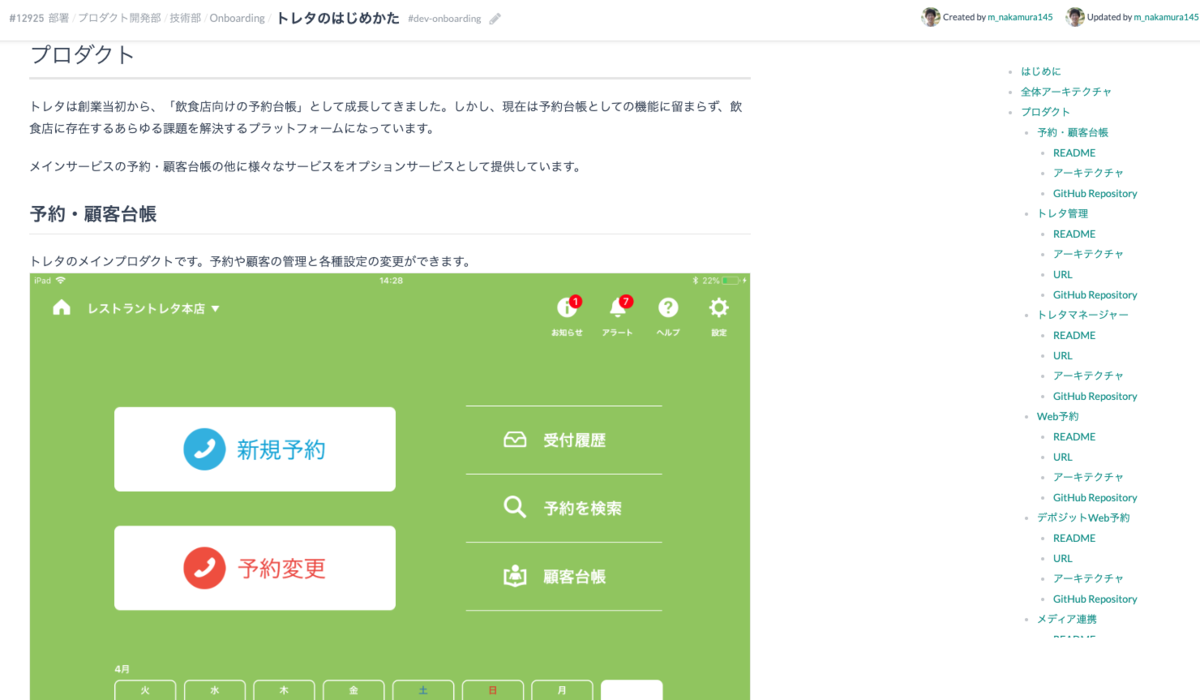Click the inbox icon next to 受付履歴
The width and height of the screenshot is (1200, 700).
coord(515,439)
